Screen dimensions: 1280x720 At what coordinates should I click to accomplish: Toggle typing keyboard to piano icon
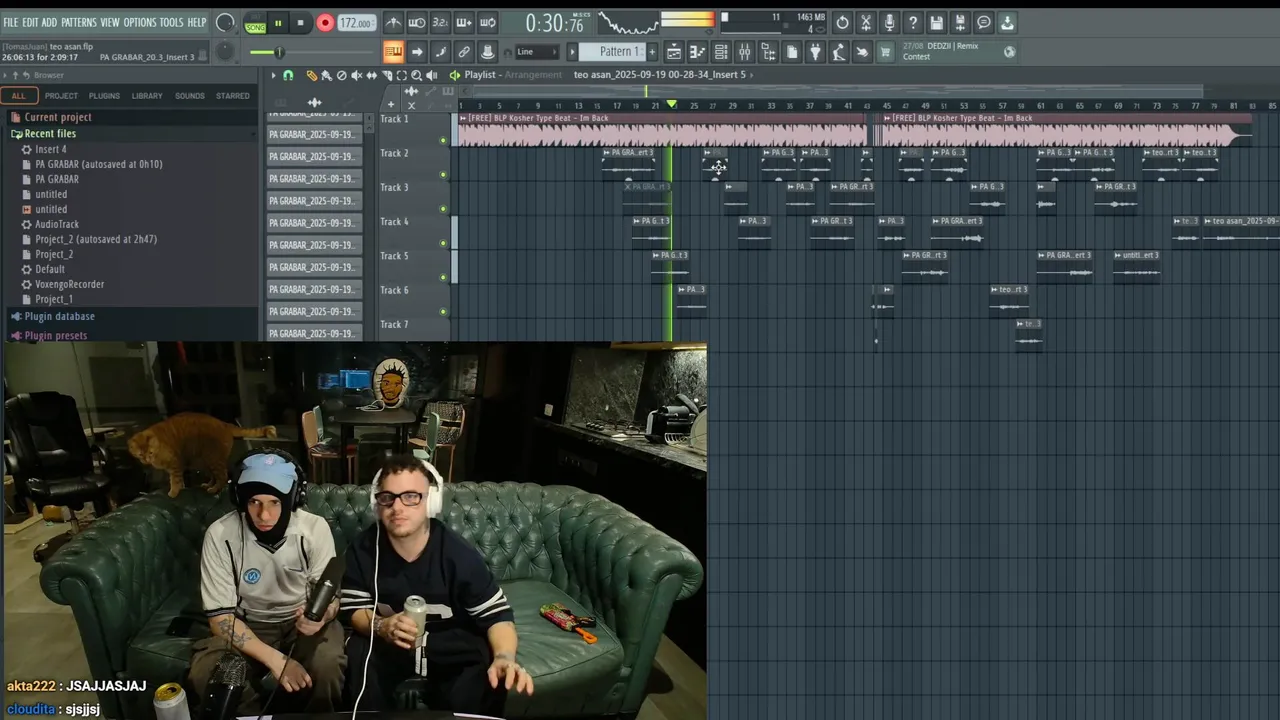[x=393, y=52]
